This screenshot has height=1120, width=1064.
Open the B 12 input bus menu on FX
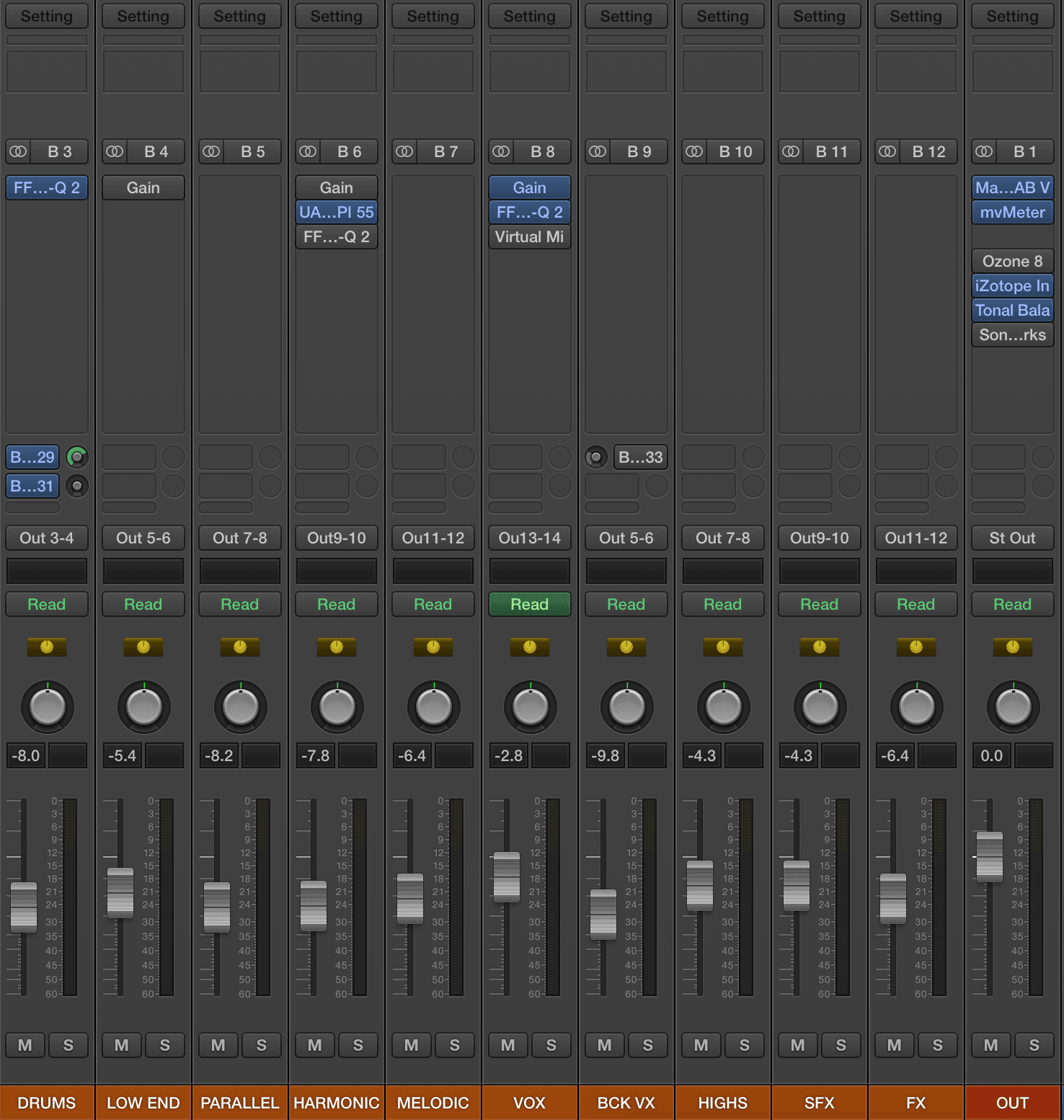tap(929, 152)
